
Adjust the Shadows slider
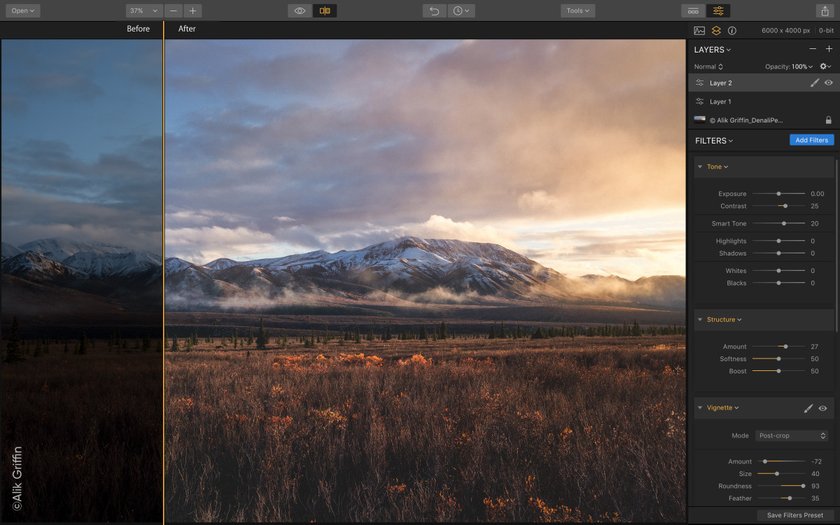click(x=778, y=253)
